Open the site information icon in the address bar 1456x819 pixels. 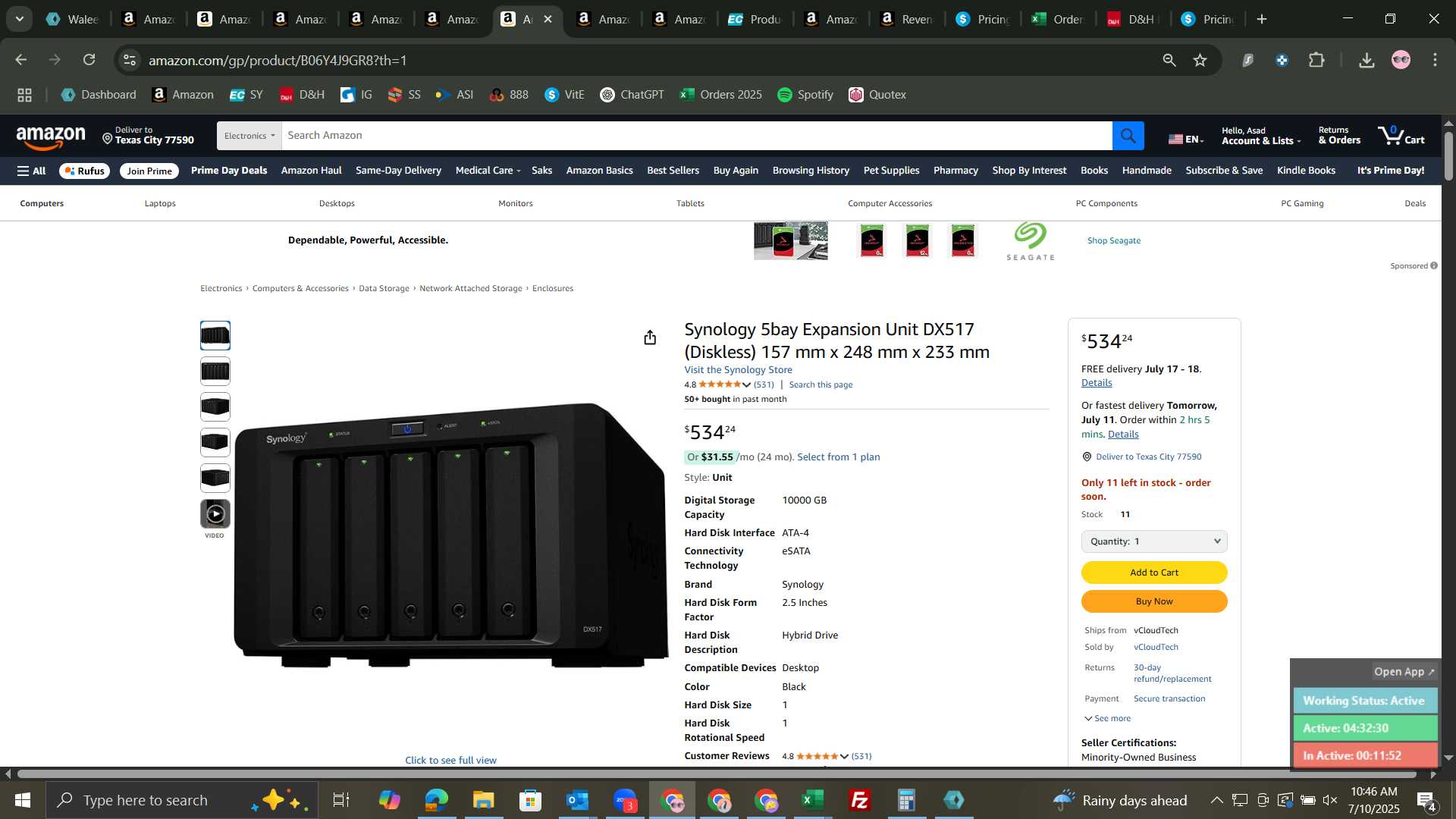pyautogui.click(x=130, y=60)
